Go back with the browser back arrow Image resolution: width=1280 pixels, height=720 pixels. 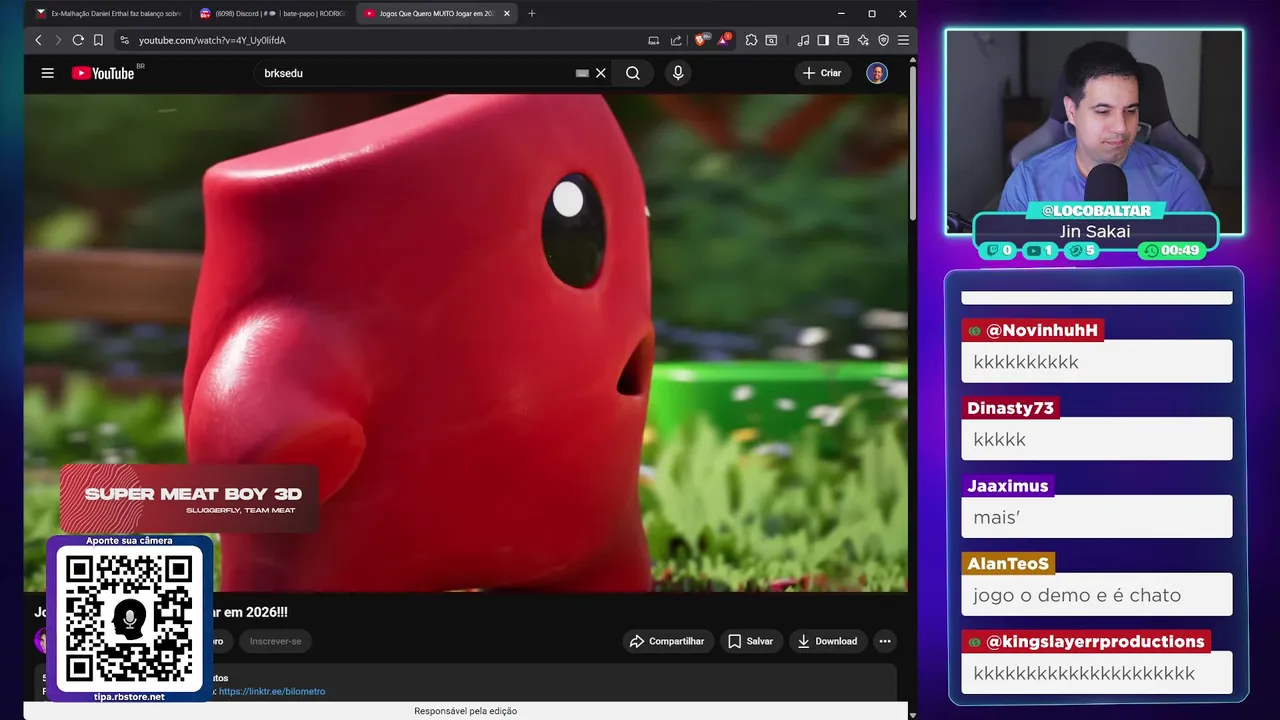[38, 40]
